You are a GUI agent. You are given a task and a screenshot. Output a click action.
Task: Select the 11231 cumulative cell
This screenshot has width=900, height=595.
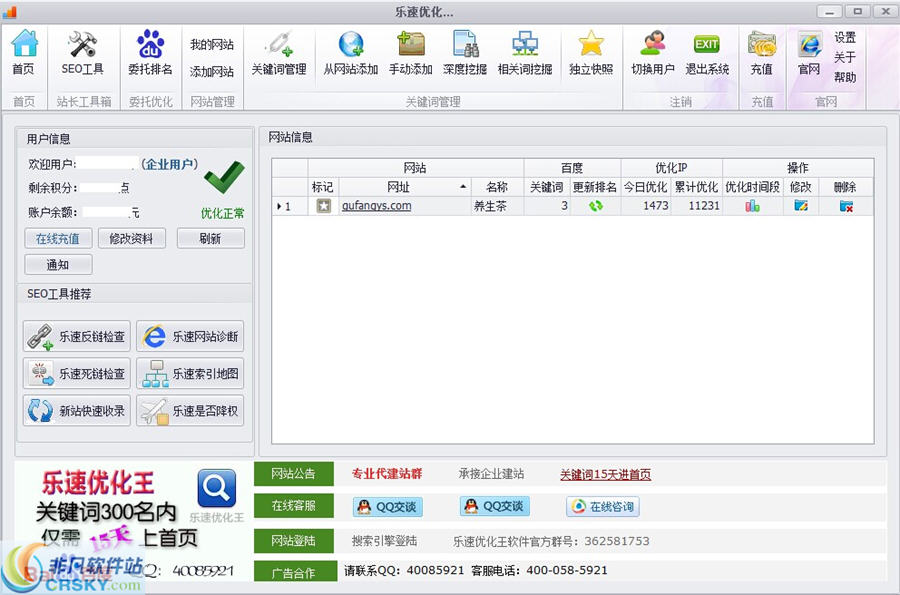coord(697,206)
